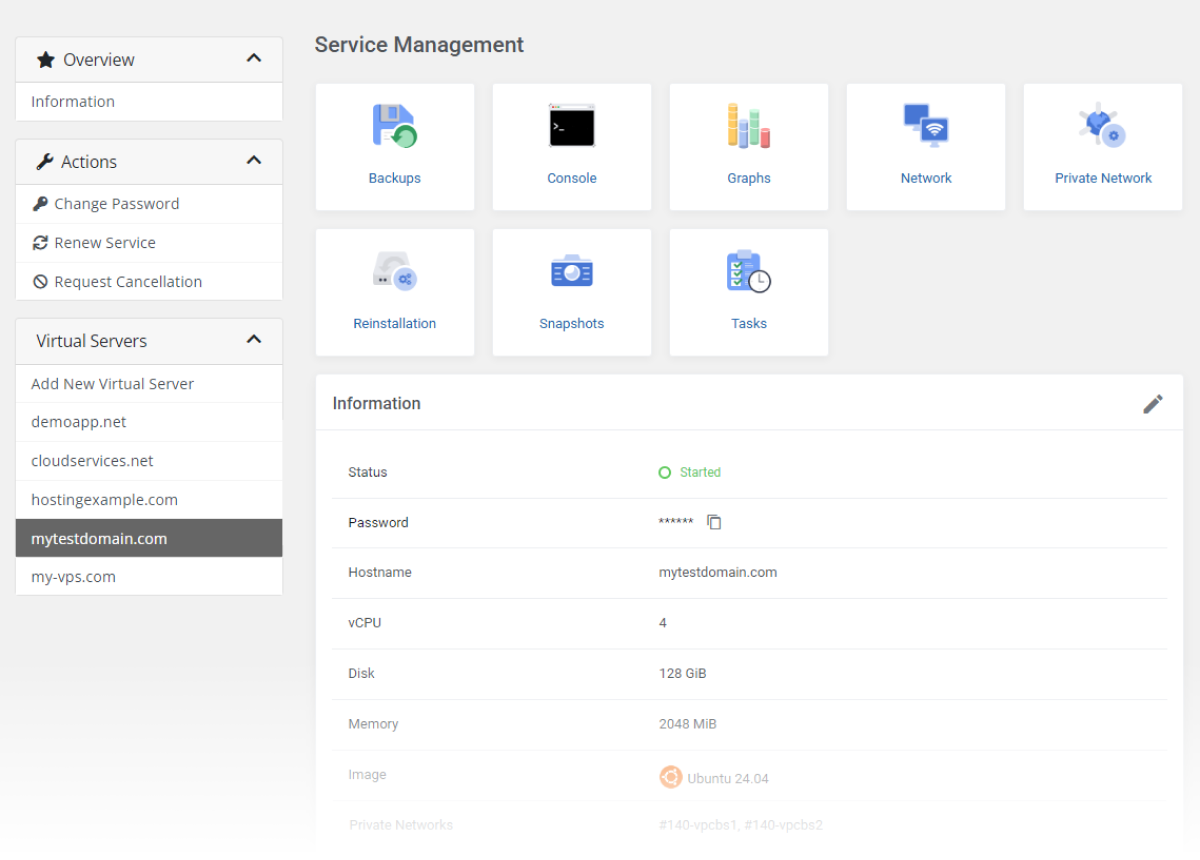The image size is (1200, 860).
Task: Click the Actions panel heading text
Action: pyautogui.click(x=89, y=162)
